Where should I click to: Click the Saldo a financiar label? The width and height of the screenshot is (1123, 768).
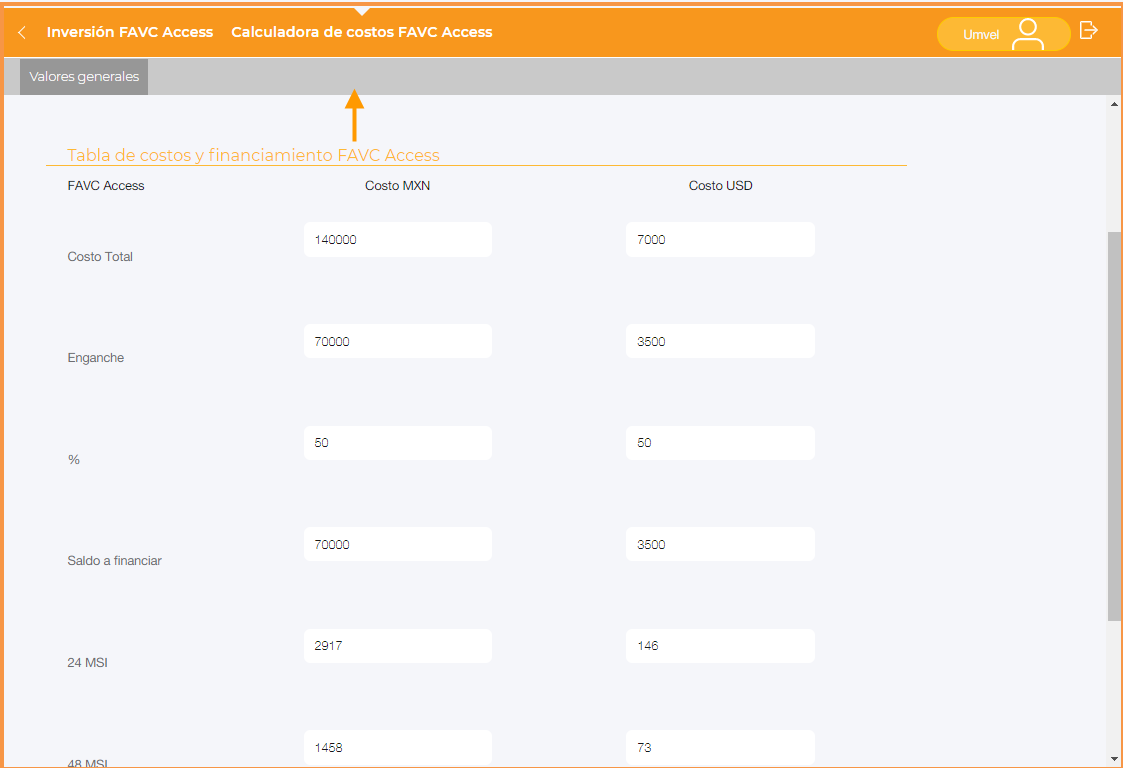tap(115, 560)
